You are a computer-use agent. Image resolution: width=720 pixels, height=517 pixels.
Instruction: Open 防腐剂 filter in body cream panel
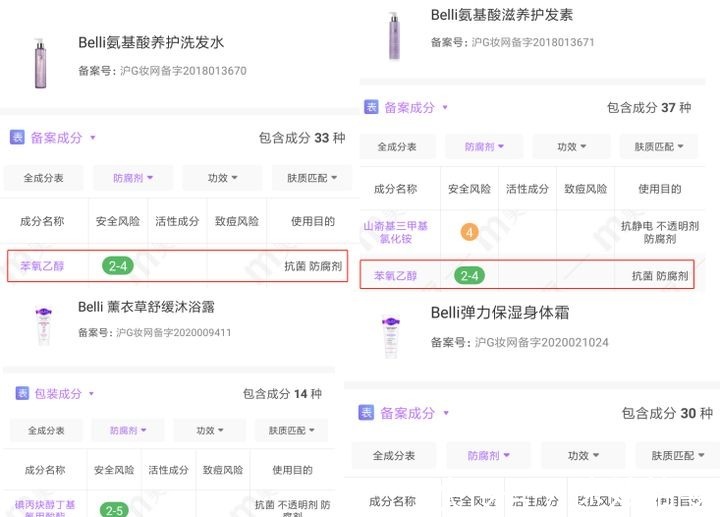pyautogui.click(x=489, y=455)
